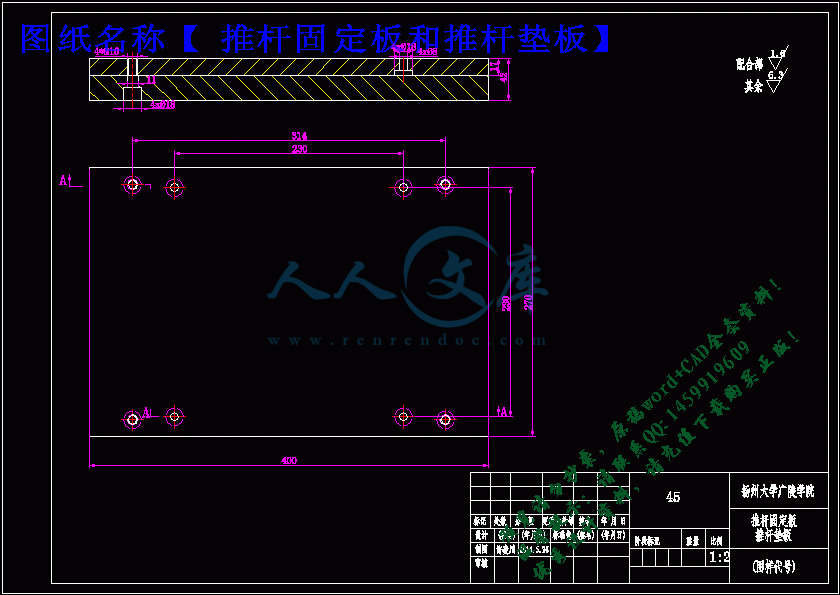Viewport: 840px width, 595px height.
Task: Select the 其余 roughness note label
Action: [753, 87]
